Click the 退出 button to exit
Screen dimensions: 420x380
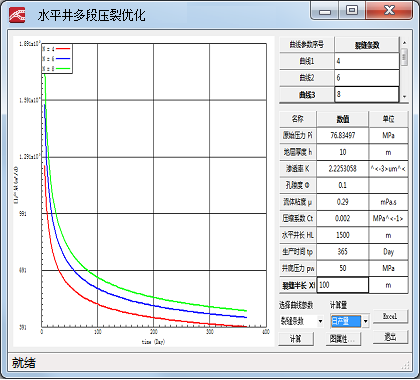pyautogui.click(x=390, y=337)
